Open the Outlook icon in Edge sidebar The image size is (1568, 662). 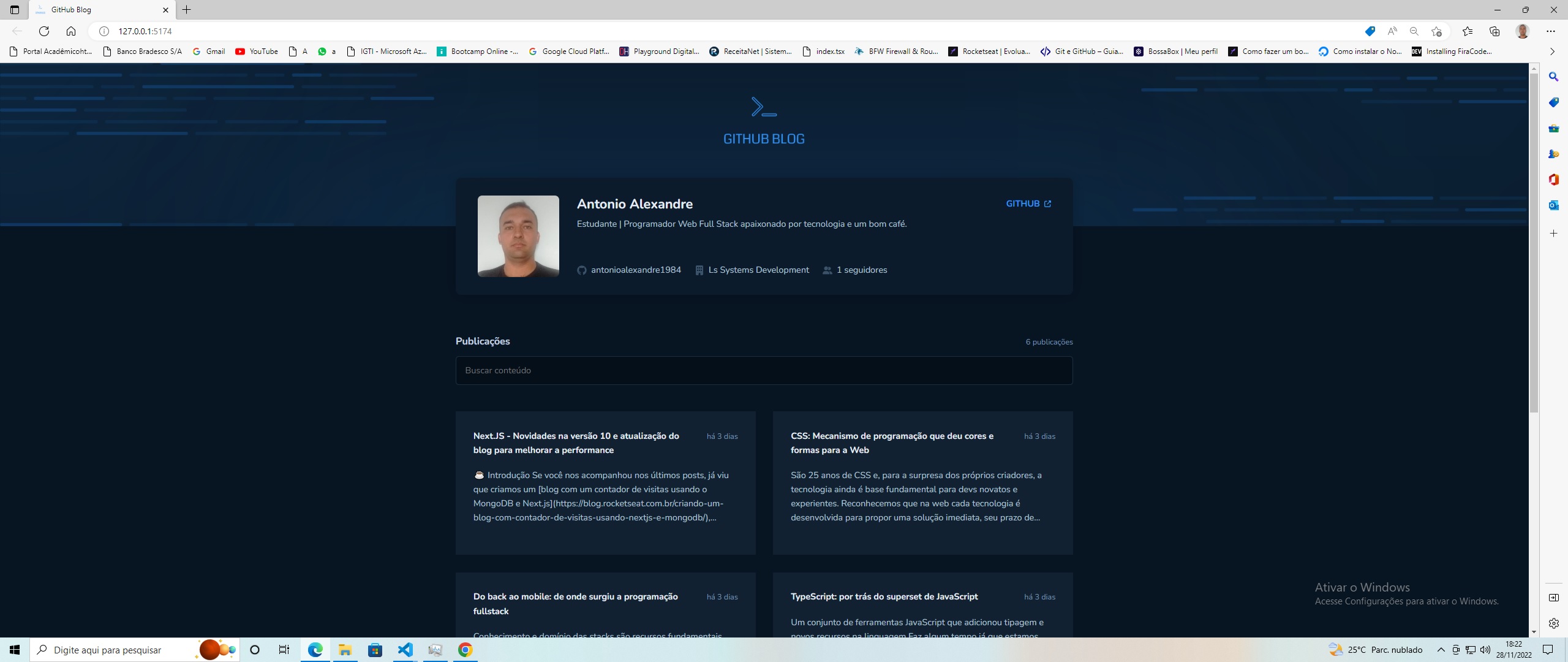point(1553,205)
